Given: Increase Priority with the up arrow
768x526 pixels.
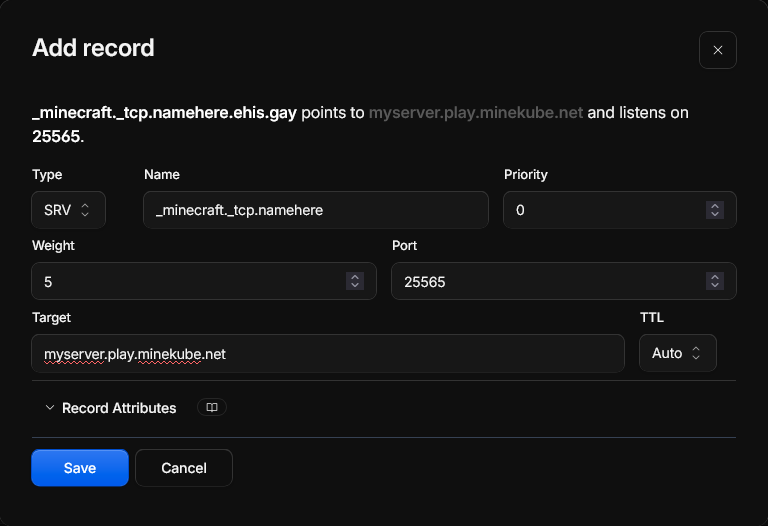Looking at the screenshot, I should (x=715, y=206).
